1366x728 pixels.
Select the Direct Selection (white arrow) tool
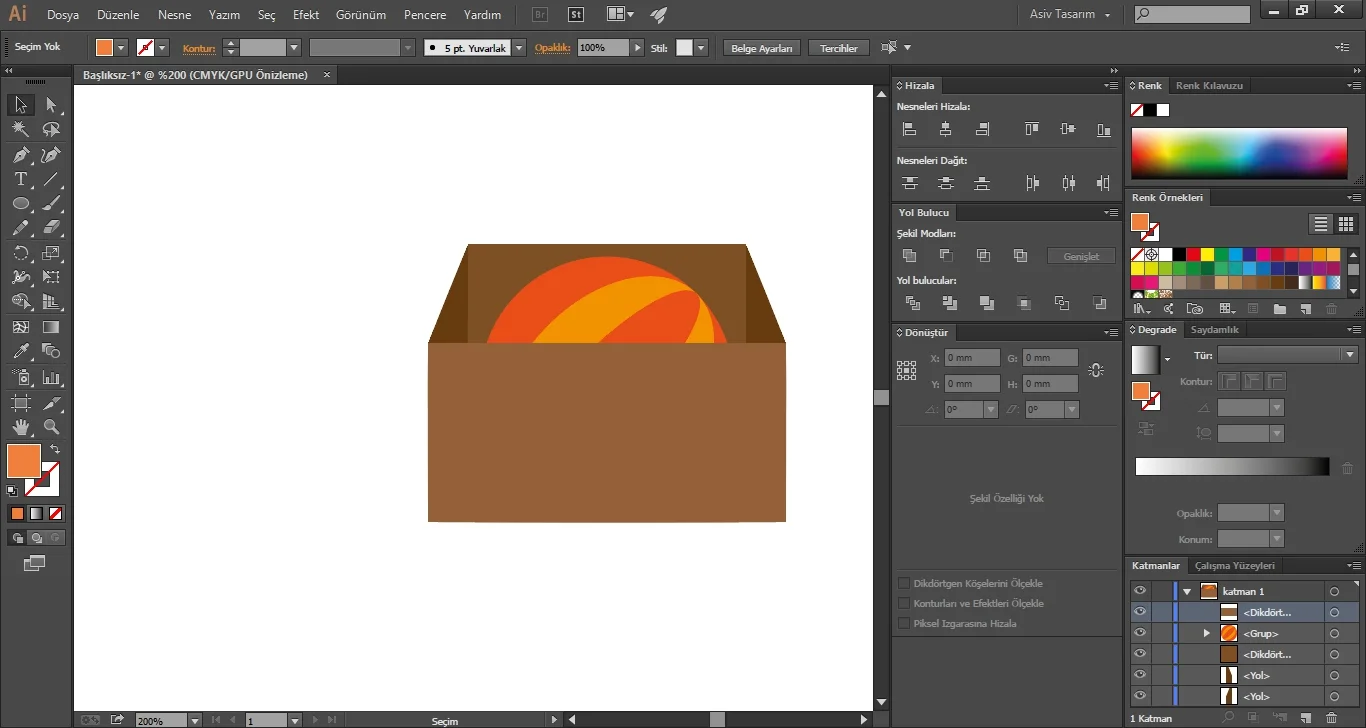click(x=51, y=105)
